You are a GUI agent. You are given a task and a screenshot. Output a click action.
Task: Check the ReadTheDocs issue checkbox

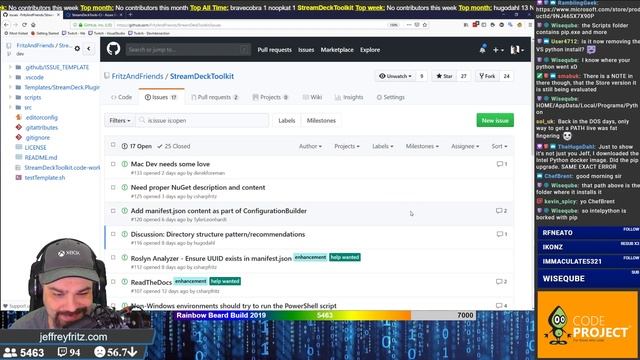[x=113, y=282]
